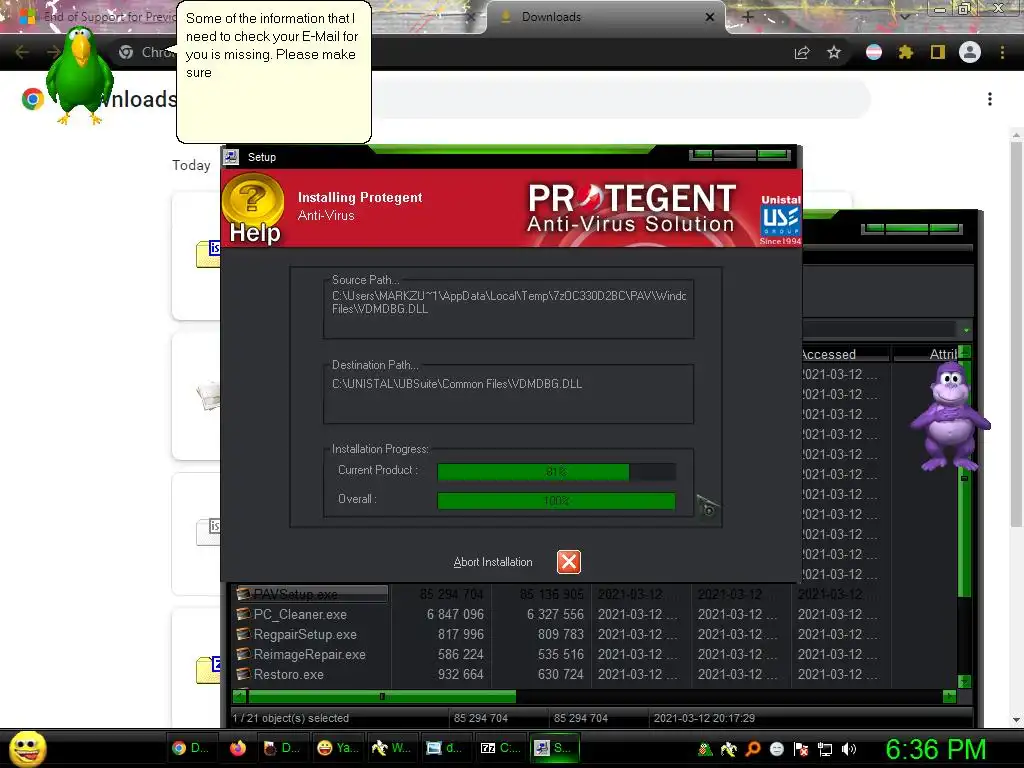Click the share page icon

(x=802, y=53)
